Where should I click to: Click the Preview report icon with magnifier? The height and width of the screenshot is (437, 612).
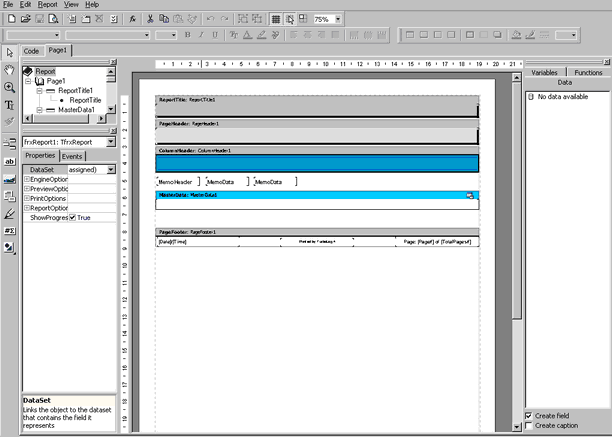point(53,19)
